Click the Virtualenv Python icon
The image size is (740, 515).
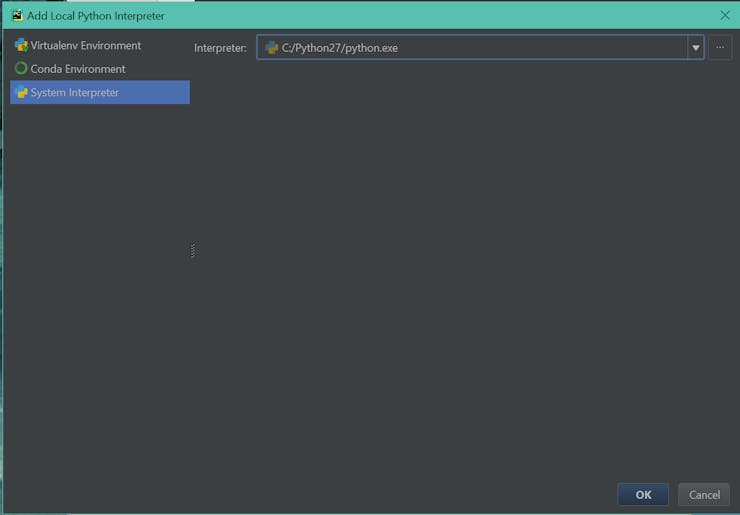coord(21,45)
